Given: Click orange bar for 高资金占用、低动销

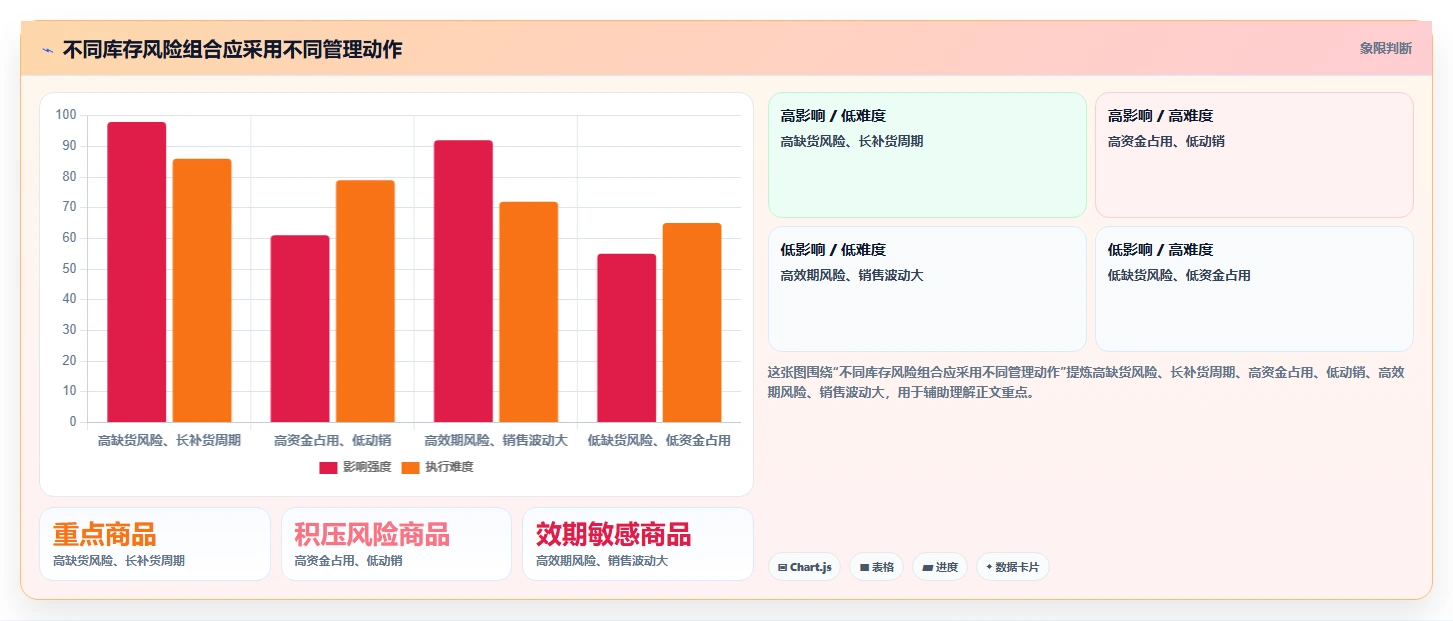Looking at the screenshot, I should click(365, 301).
